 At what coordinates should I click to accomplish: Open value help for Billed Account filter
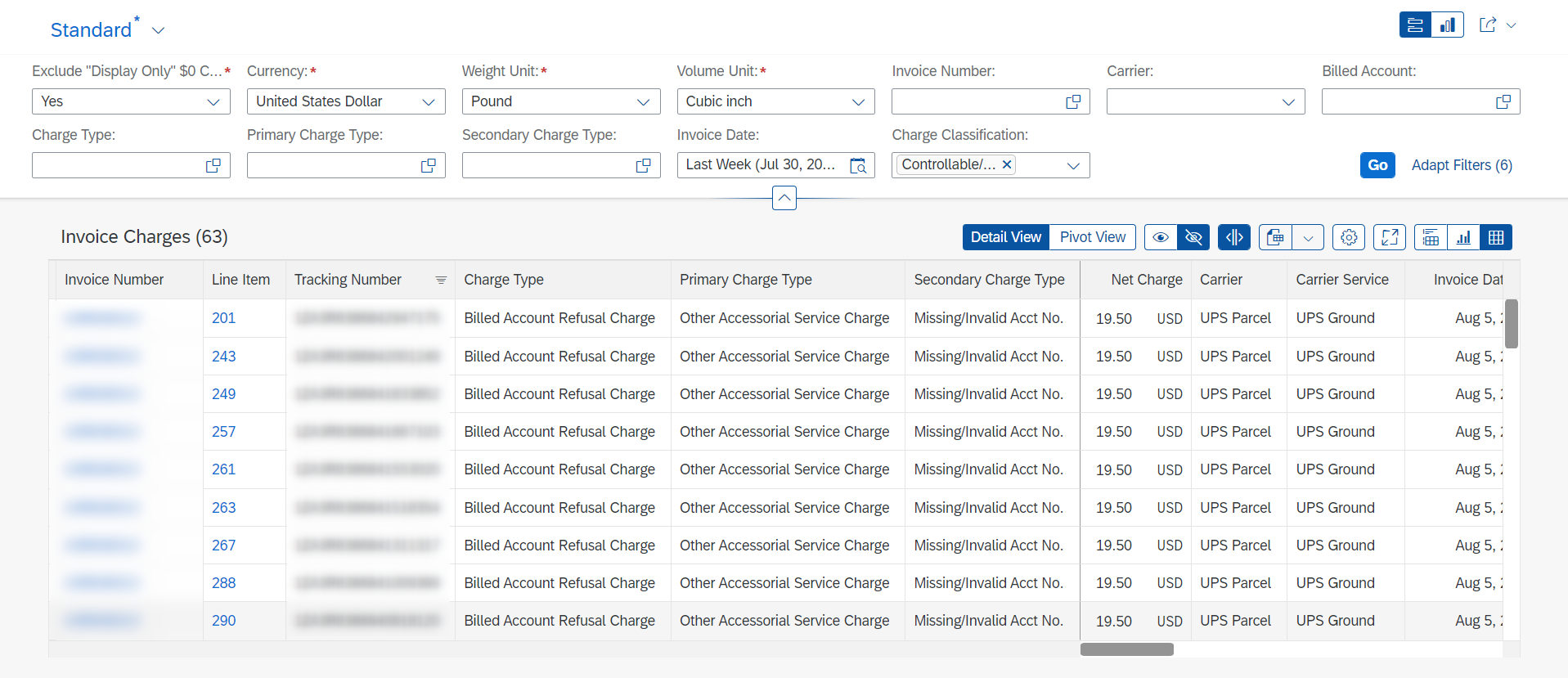(x=1503, y=101)
